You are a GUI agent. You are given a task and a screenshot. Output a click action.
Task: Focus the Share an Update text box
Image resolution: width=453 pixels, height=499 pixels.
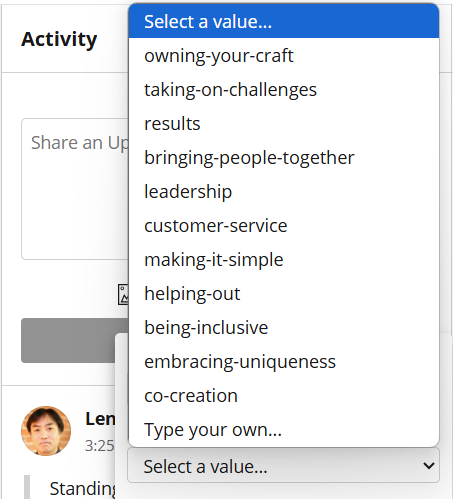(75, 189)
